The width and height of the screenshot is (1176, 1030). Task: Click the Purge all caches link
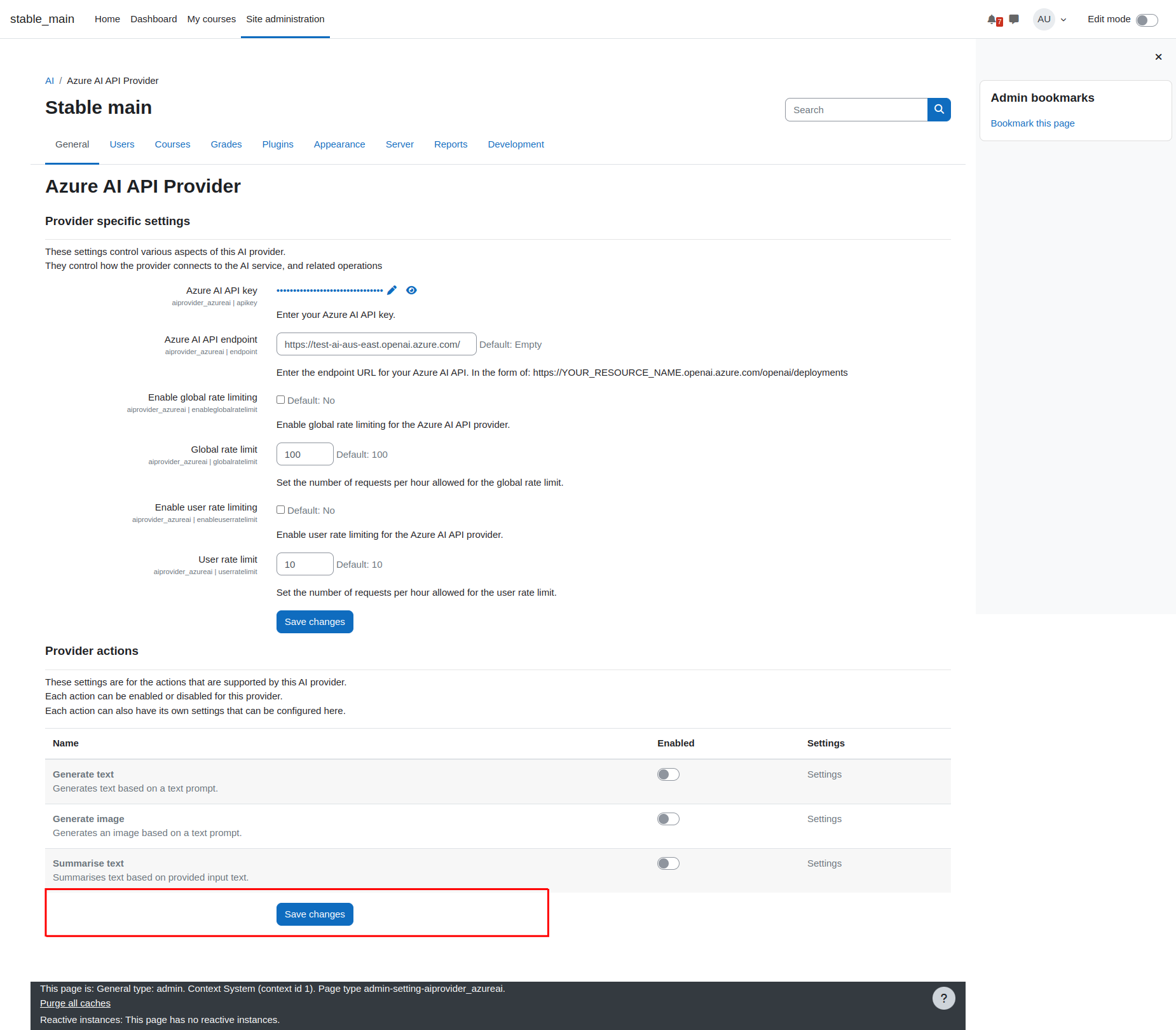[x=75, y=1003]
